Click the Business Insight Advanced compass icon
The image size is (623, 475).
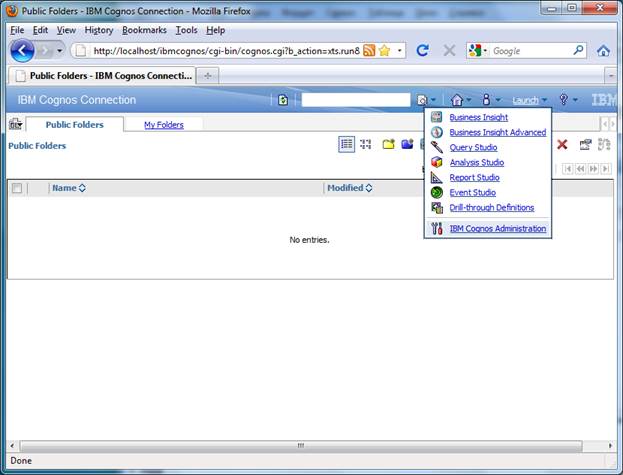pyautogui.click(x=437, y=132)
